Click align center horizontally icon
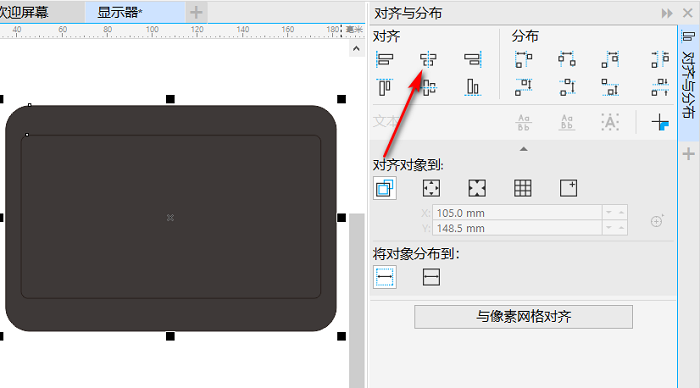 (428, 59)
